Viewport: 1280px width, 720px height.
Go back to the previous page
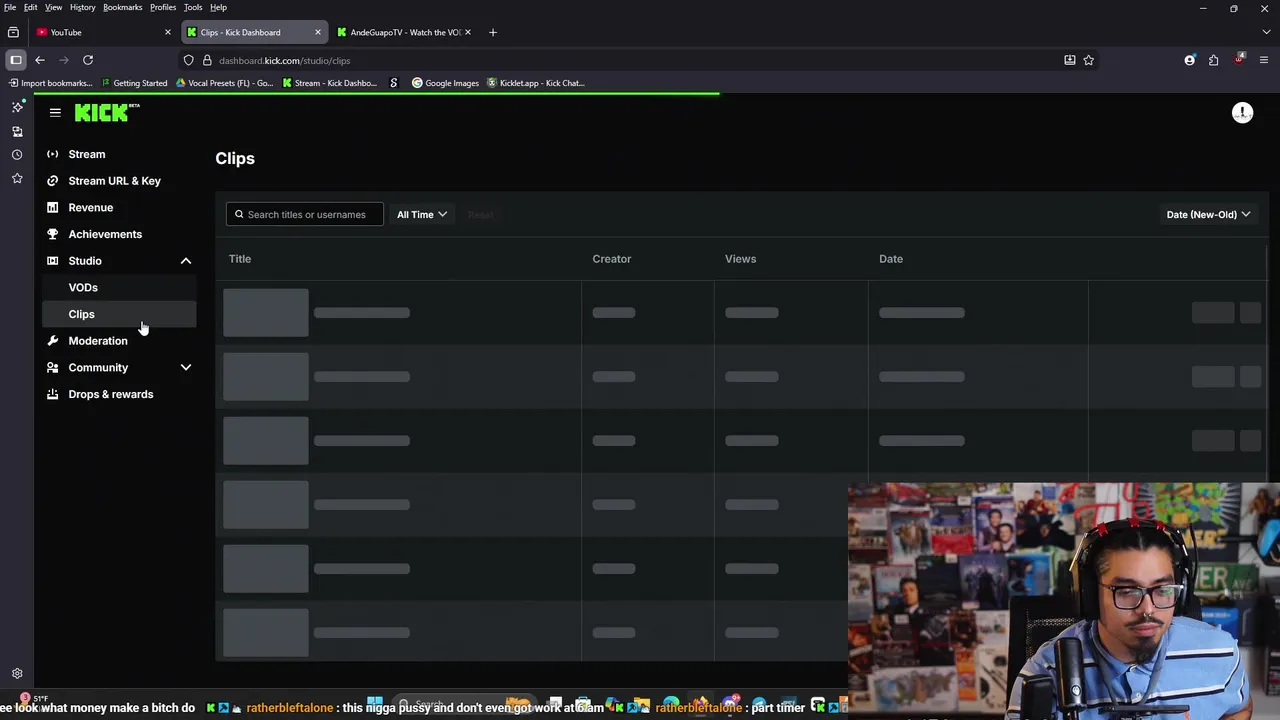[40, 60]
